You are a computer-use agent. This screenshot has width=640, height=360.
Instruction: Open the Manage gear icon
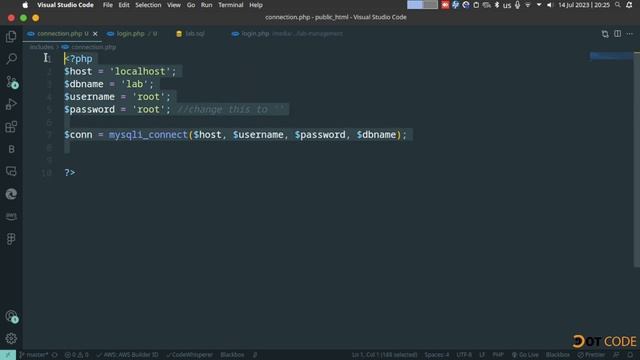(x=11, y=338)
